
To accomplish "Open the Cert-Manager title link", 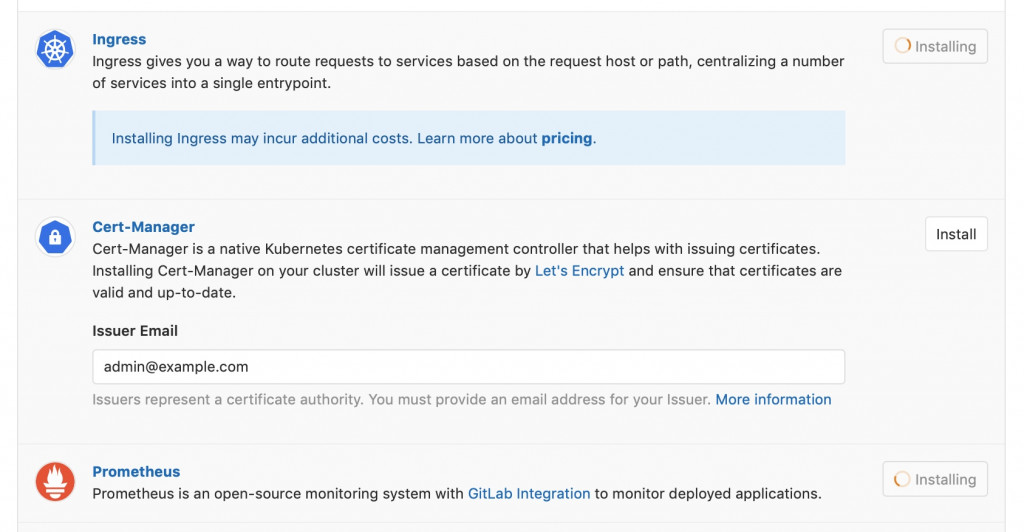I will point(143,227).
